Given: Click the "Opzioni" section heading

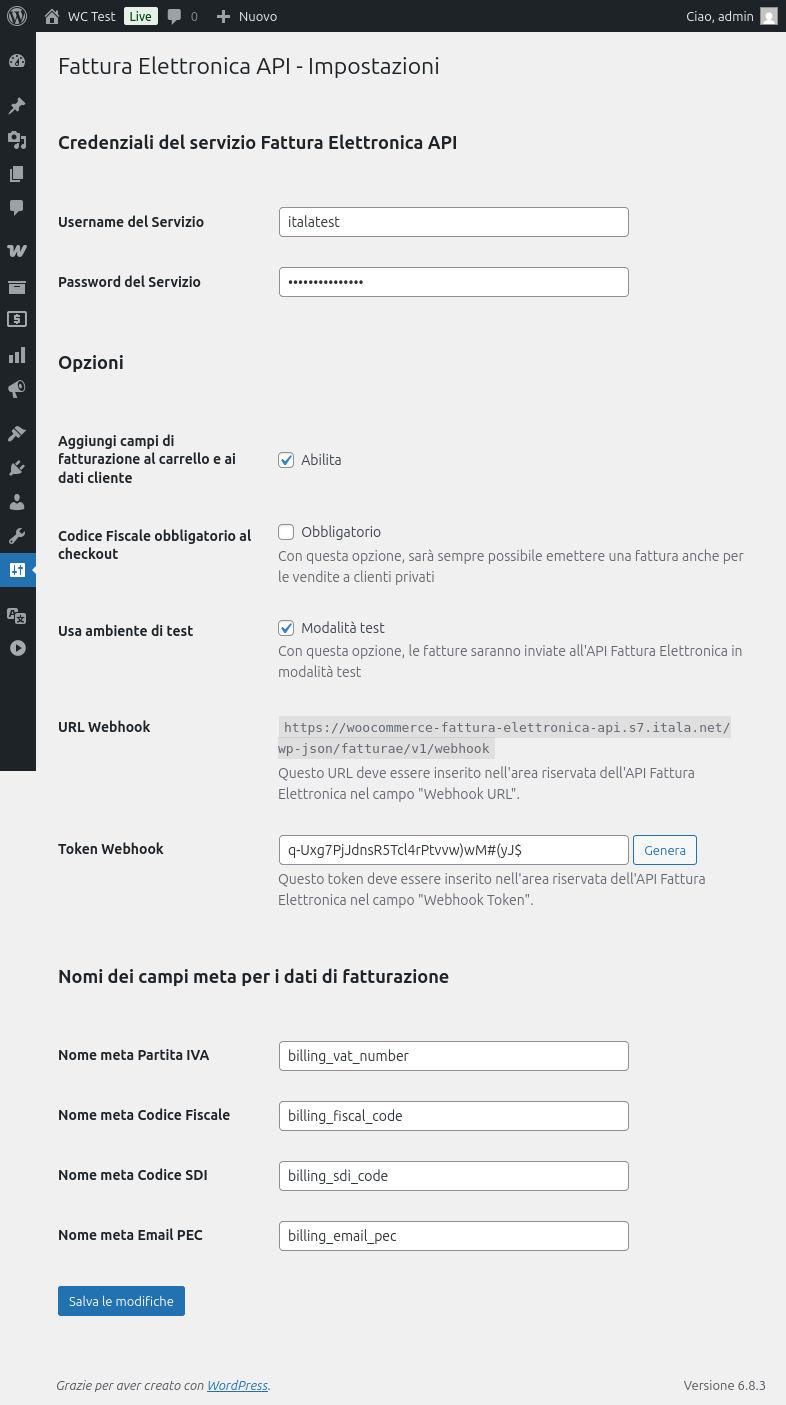Looking at the screenshot, I should pyautogui.click(x=91, y=363).
